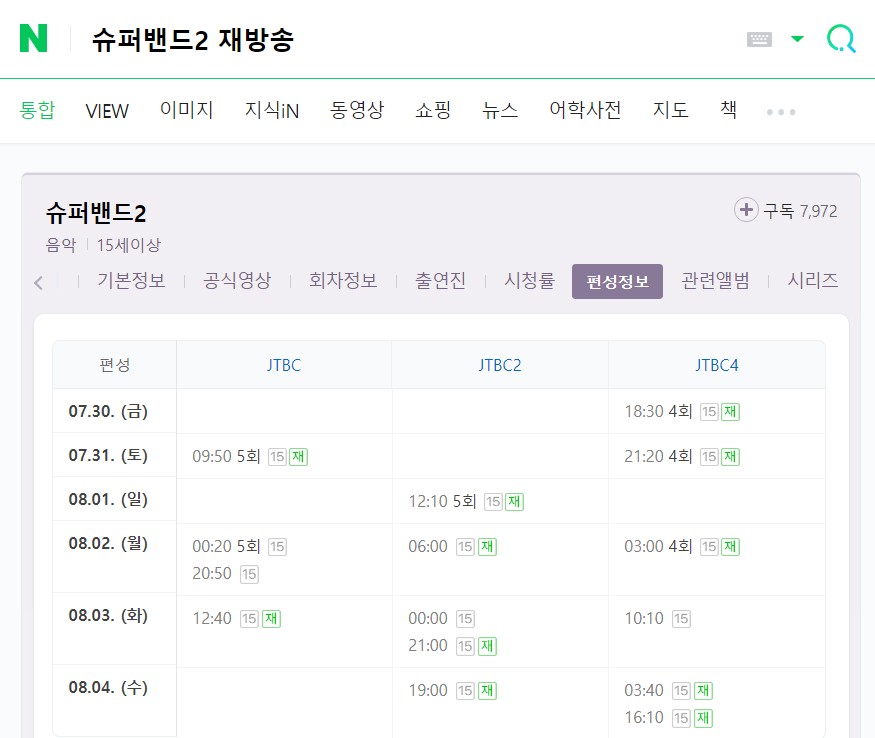The height and width of the screenshot is (738, 875).
Task: Click the JTBC channel header link
Action: click(283, 365)
